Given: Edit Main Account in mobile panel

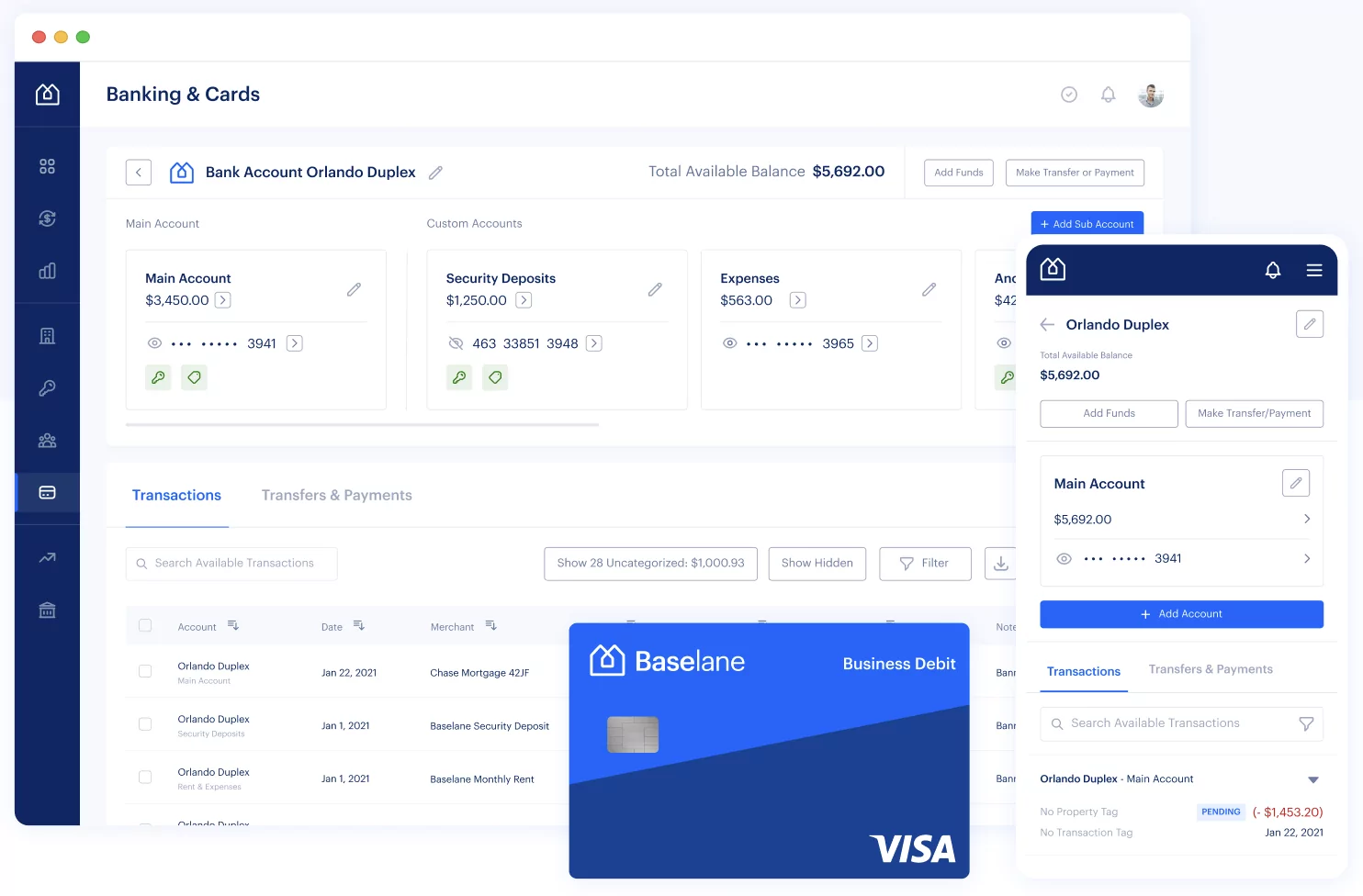Looking at the screenshot, I should click(1296, 483).
